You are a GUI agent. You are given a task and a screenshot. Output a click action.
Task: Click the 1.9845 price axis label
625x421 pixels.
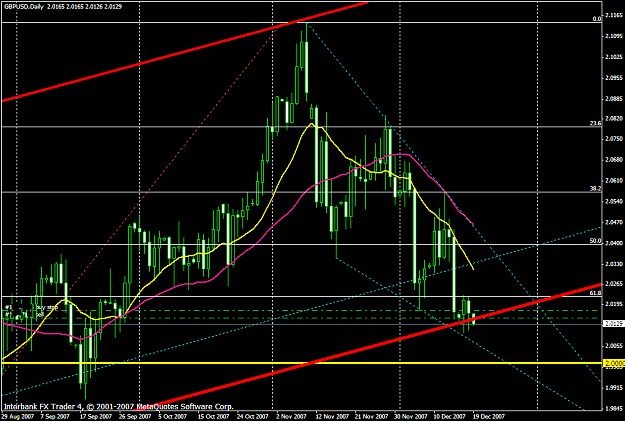[614, 408]
